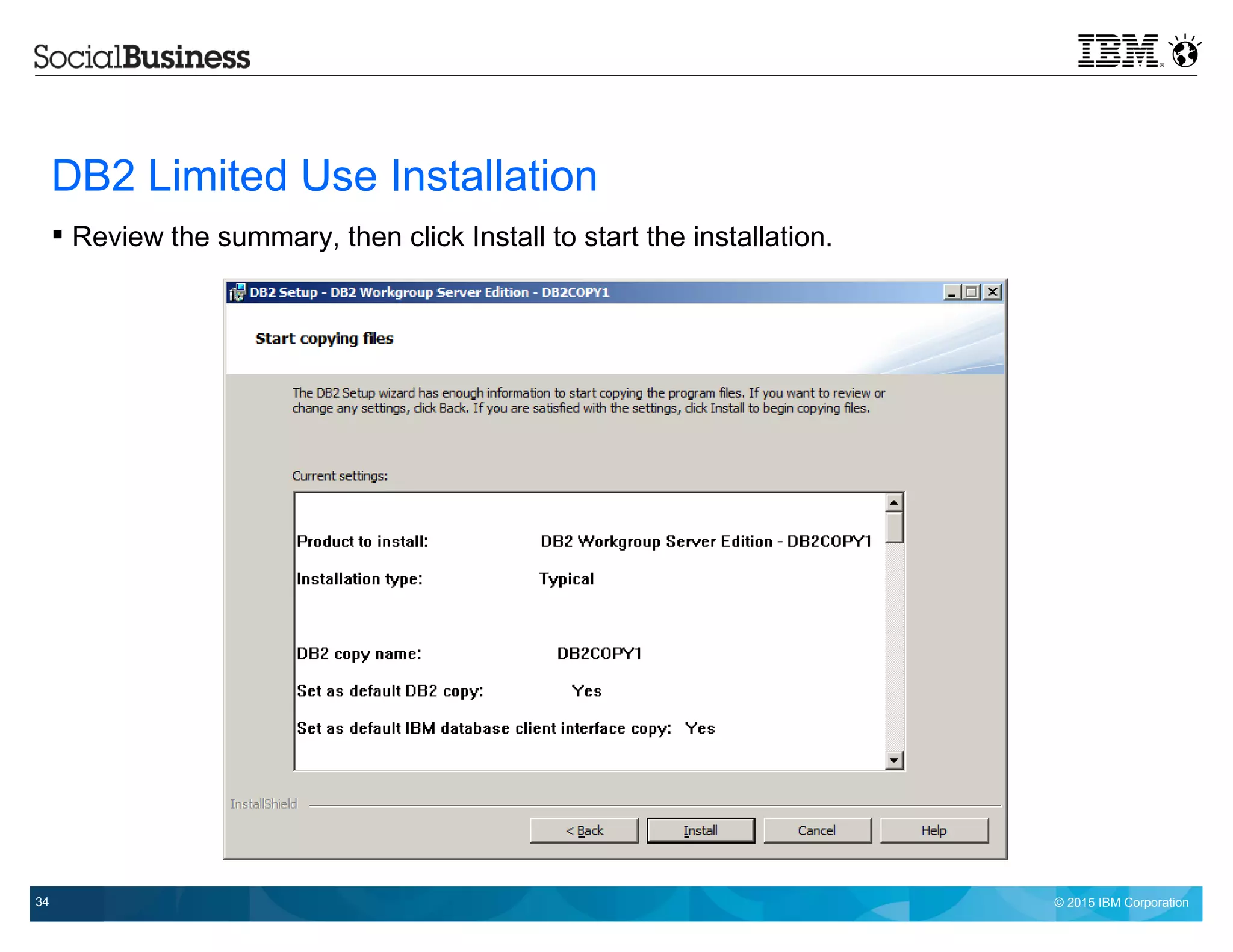This screenshot has width=1233, height=952.
Task: Click 'Set as default DB2 copy:' label
Action: 390,691
